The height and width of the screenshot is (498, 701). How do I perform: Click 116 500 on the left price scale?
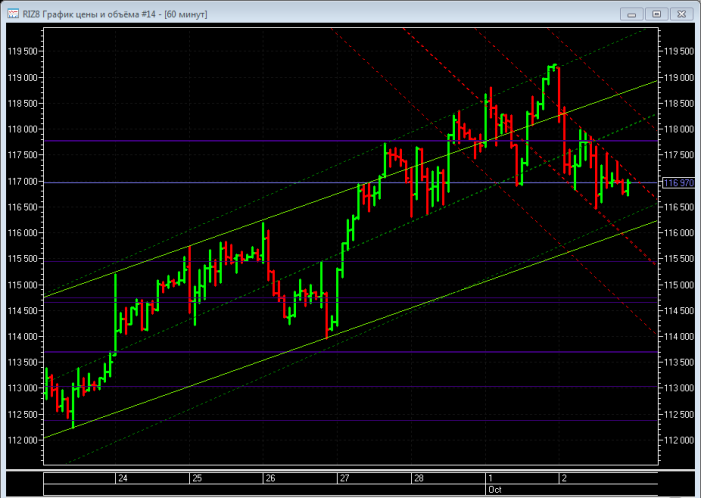click(23, 207)
